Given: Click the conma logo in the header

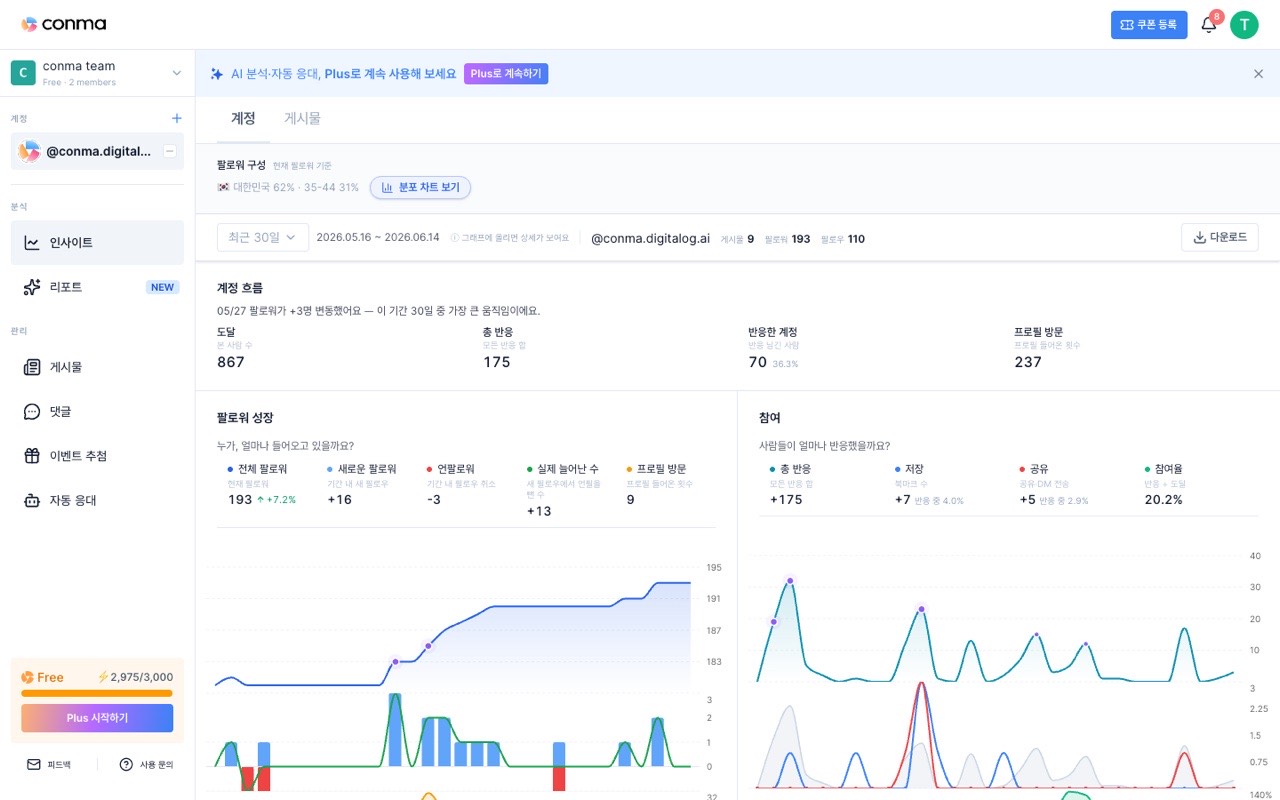Looking at the screenshot, I should [x=63, y=24].
